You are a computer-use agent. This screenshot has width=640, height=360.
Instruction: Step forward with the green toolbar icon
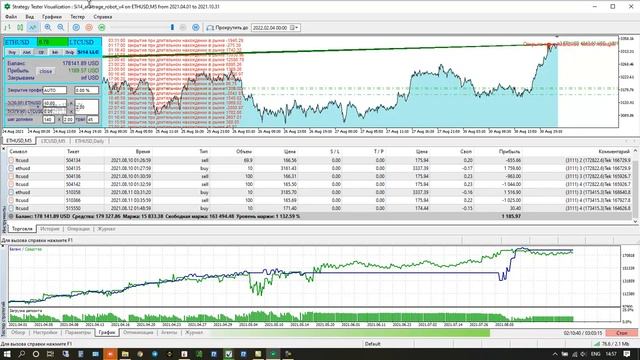[102, 27]
